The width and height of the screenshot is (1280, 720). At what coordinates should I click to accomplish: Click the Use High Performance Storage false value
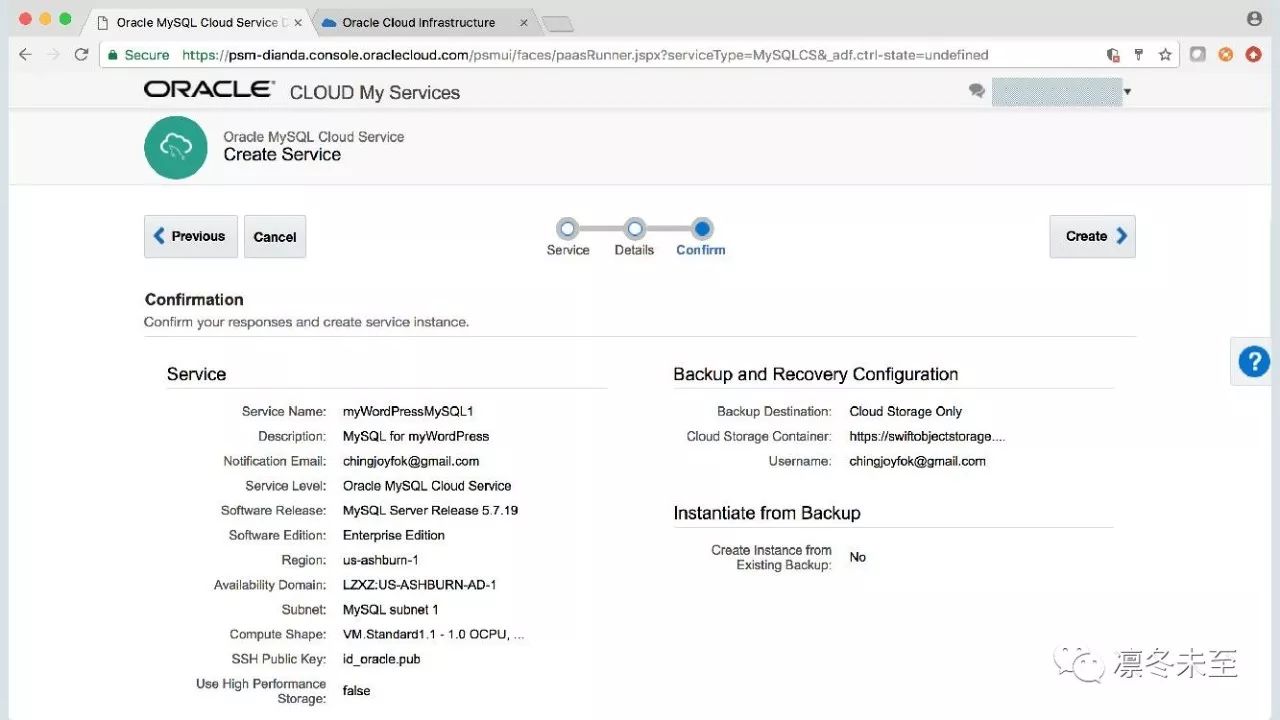pyautogui.click(x=357, y=691)
